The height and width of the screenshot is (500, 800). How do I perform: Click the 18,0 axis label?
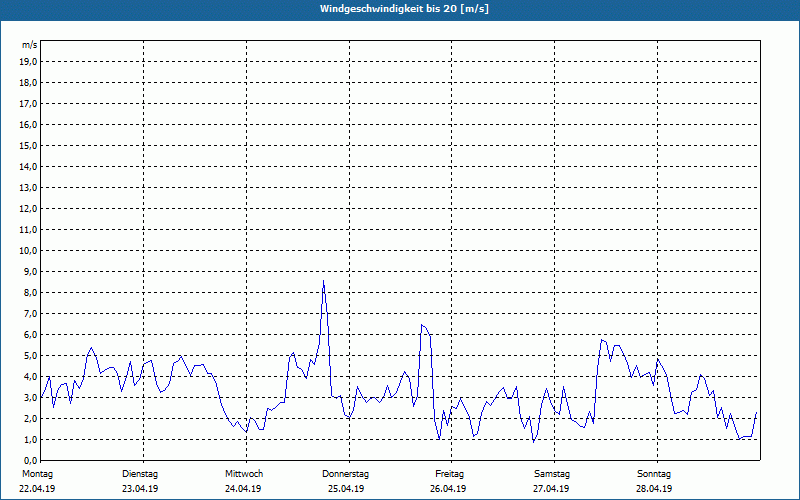[x=29, y=83]
